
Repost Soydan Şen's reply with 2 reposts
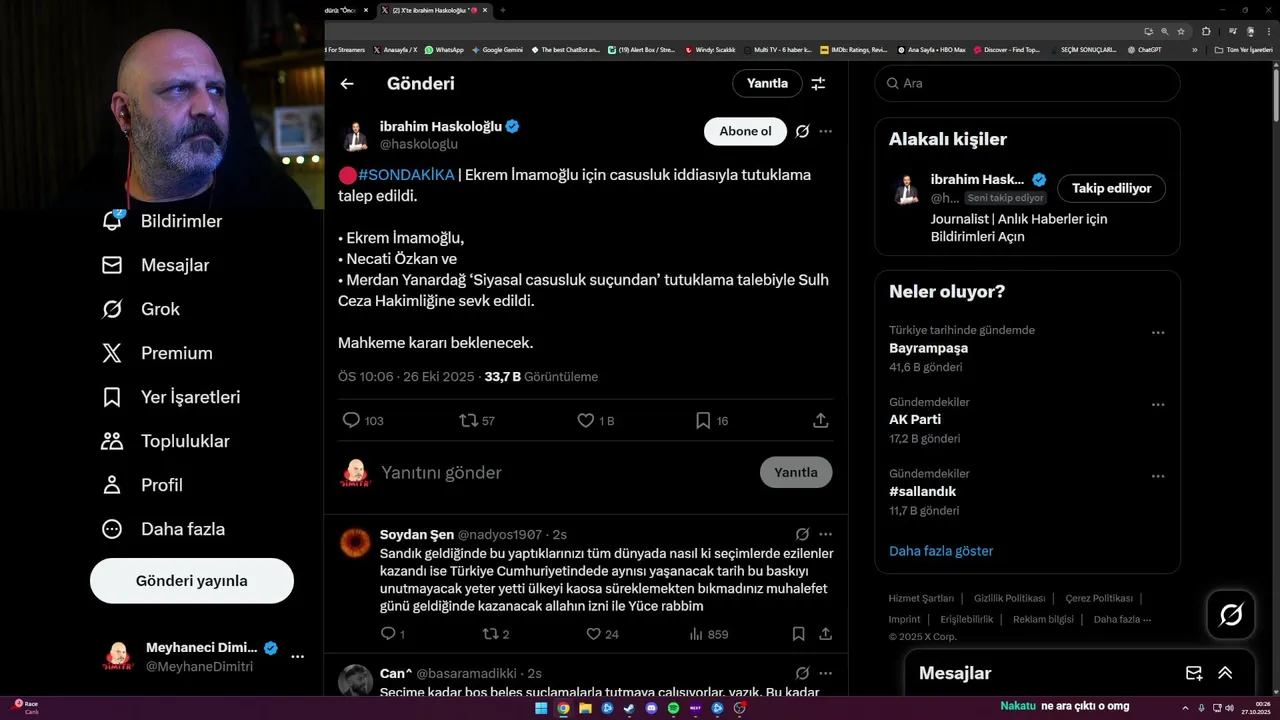[490, 634]
